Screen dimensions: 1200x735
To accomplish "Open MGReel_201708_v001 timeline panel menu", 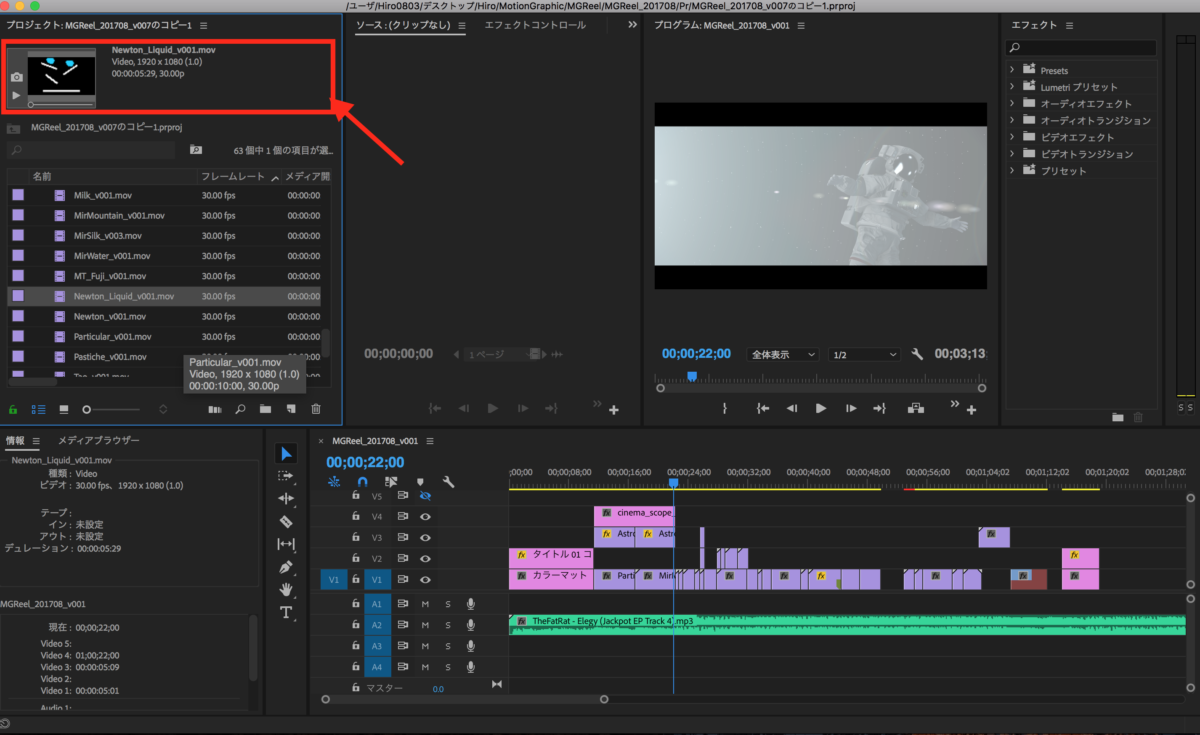I will (x=432, y=440).
